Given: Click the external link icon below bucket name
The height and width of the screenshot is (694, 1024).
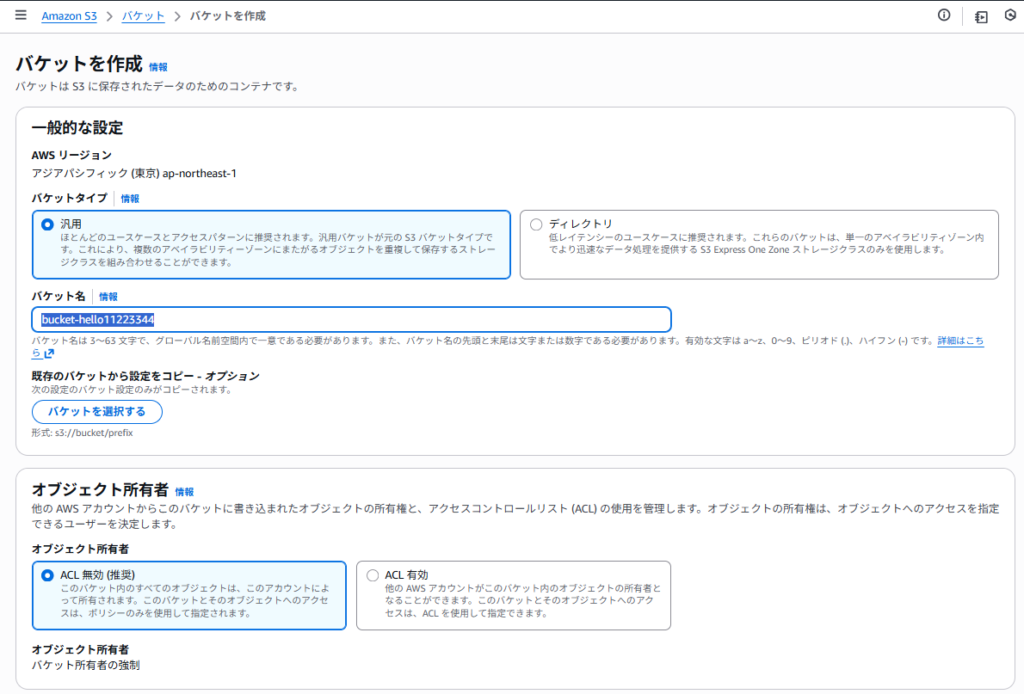Looking at the screenshot, I should coord(49,353).
